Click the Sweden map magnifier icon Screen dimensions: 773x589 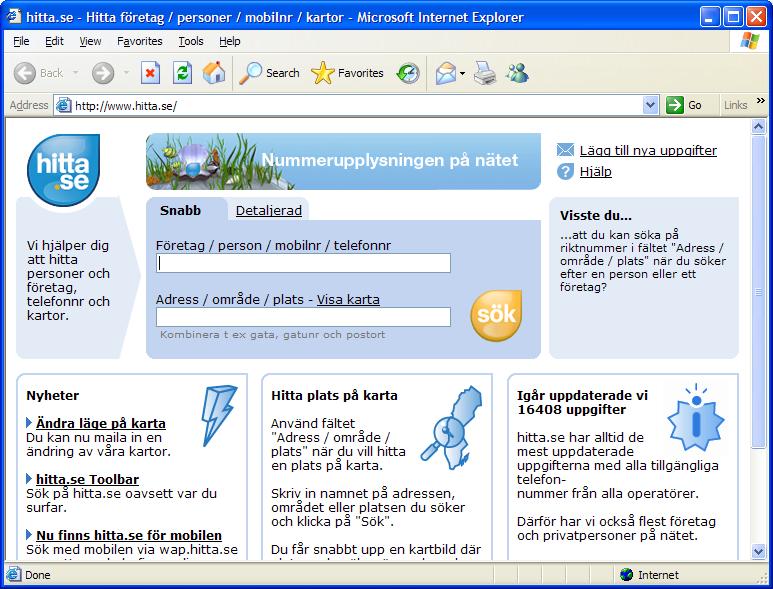point(451,427)
